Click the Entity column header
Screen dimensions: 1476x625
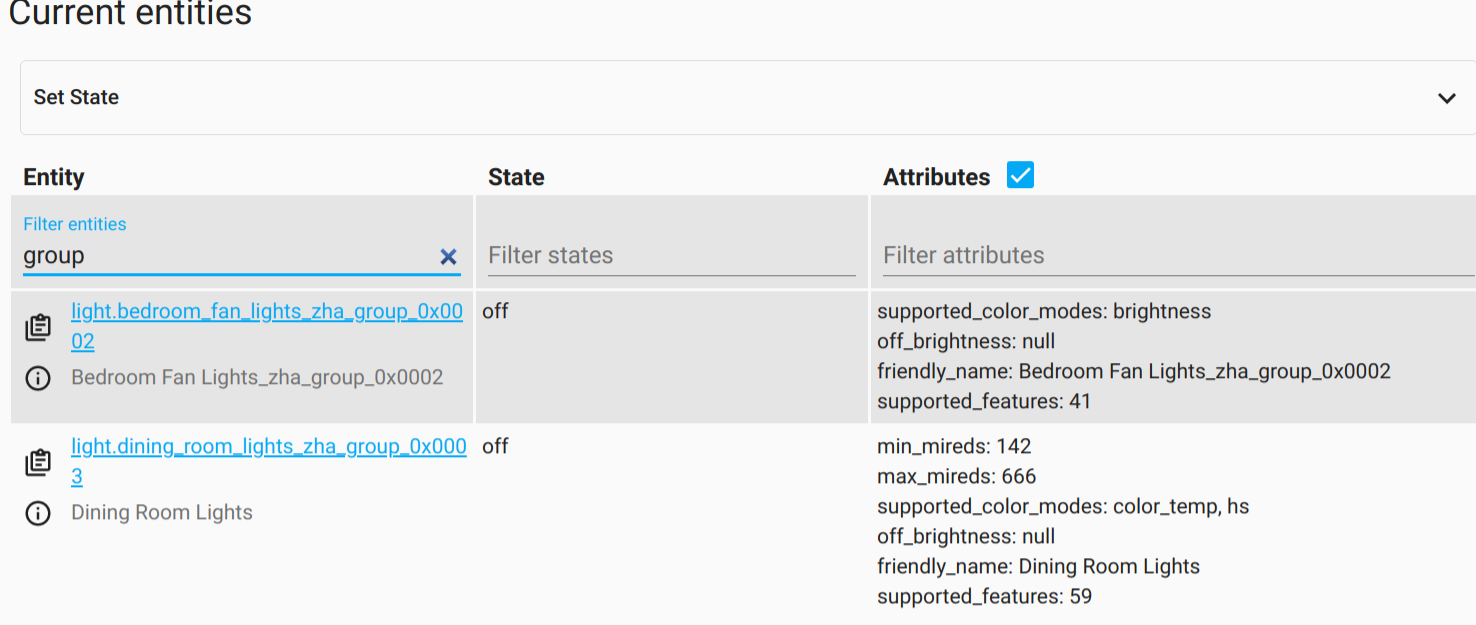pos(53,177)
